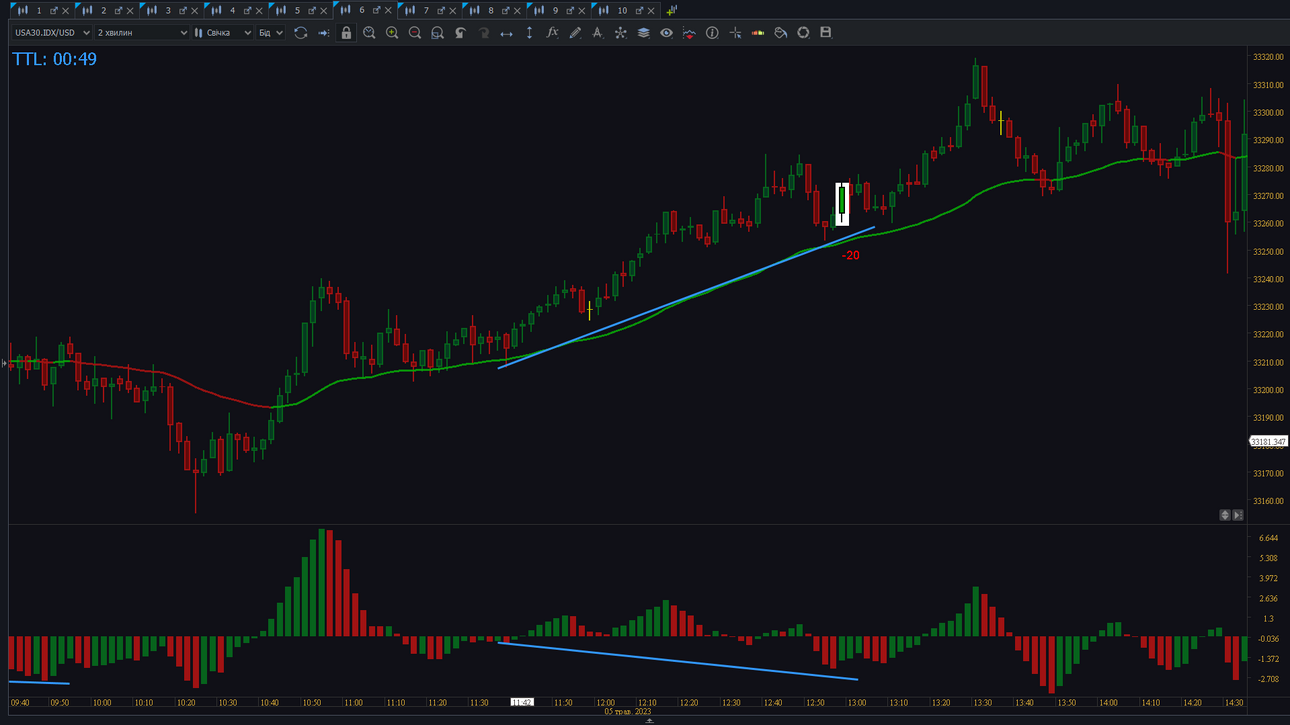Click the 33181.347 current price label
1290x725 pixels.
tap(1269, 441)
